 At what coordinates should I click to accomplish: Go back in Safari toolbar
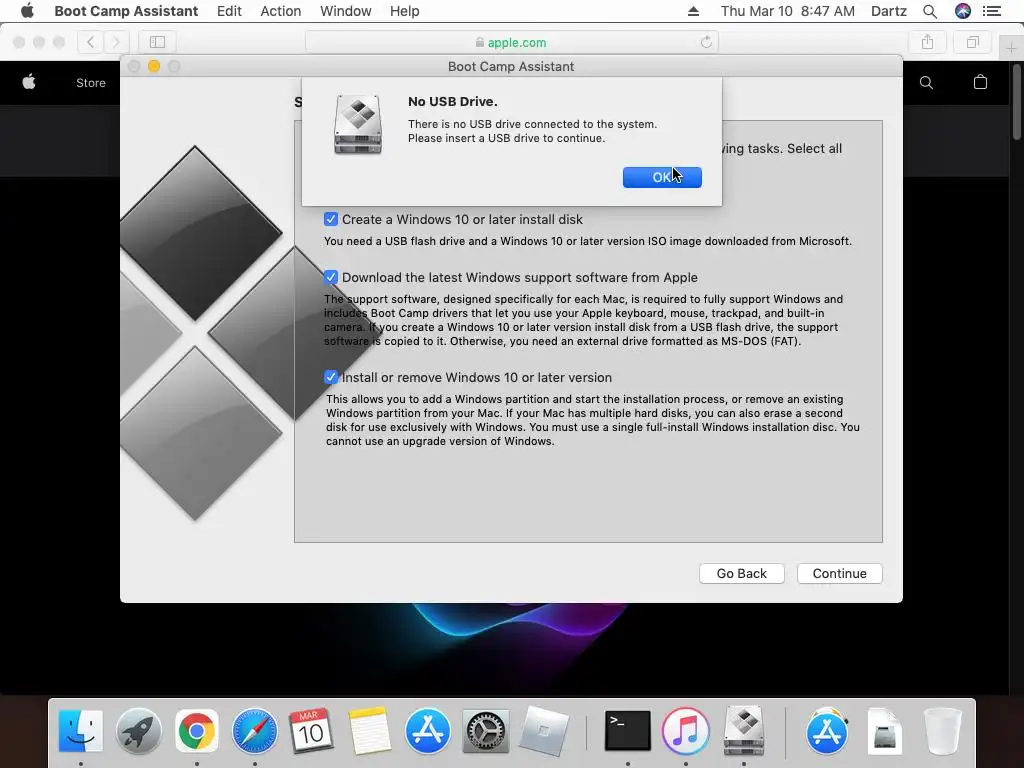(91, 42)
